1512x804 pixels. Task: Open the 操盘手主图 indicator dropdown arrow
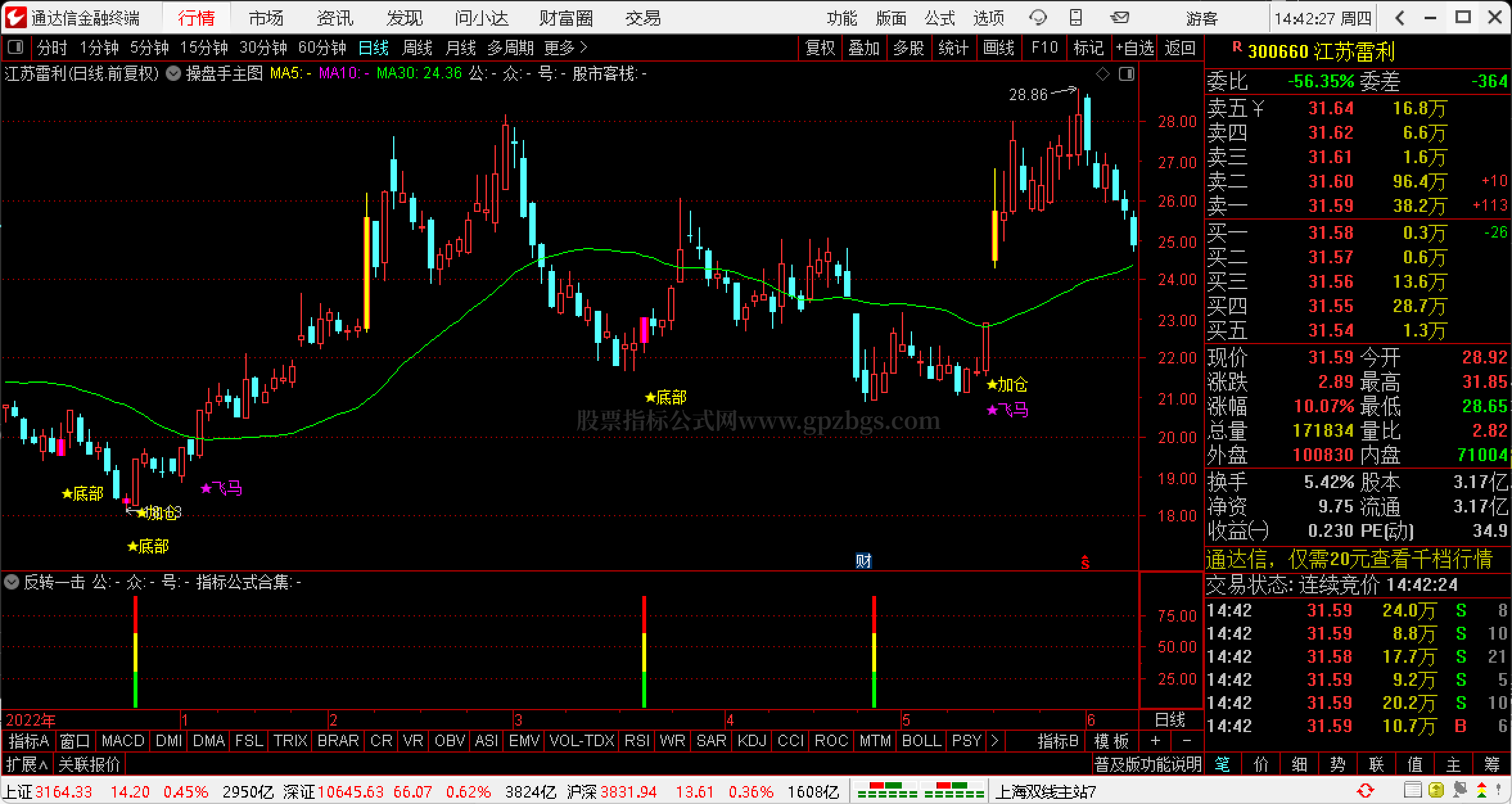[173, 74]
